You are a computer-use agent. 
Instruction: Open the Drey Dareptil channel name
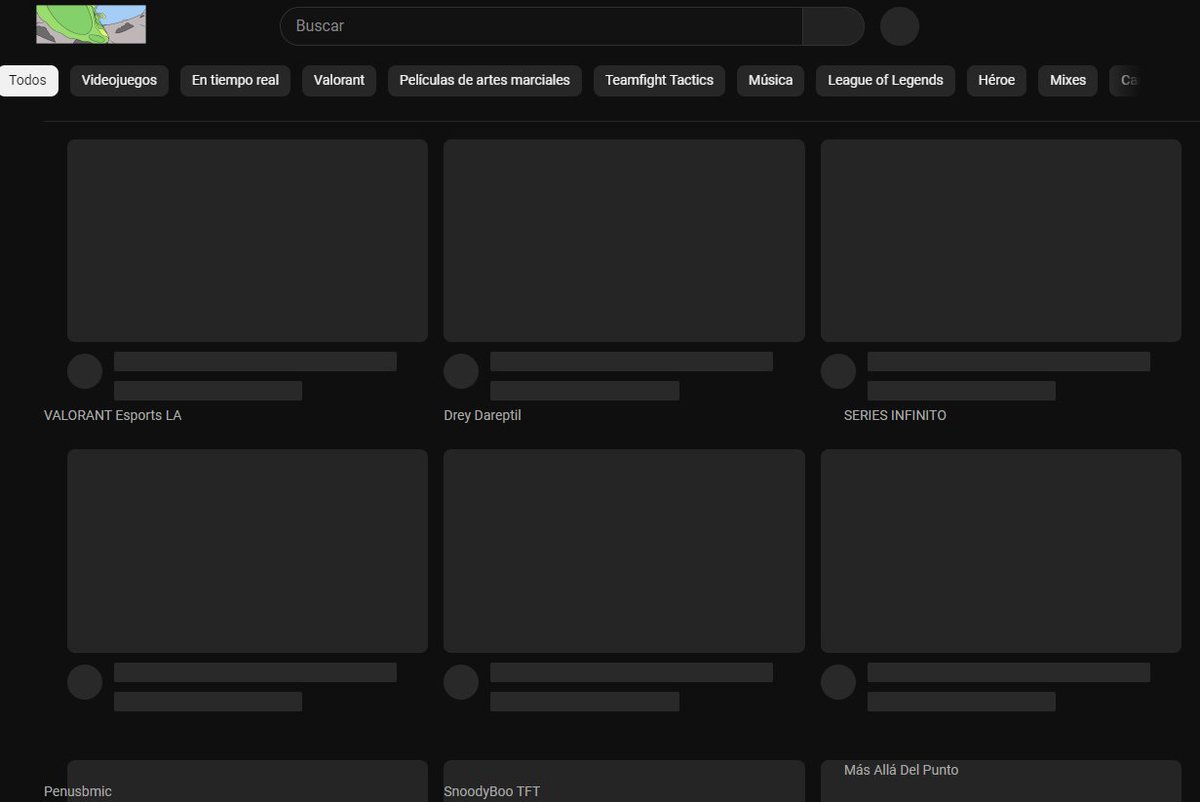click(482, 415)
